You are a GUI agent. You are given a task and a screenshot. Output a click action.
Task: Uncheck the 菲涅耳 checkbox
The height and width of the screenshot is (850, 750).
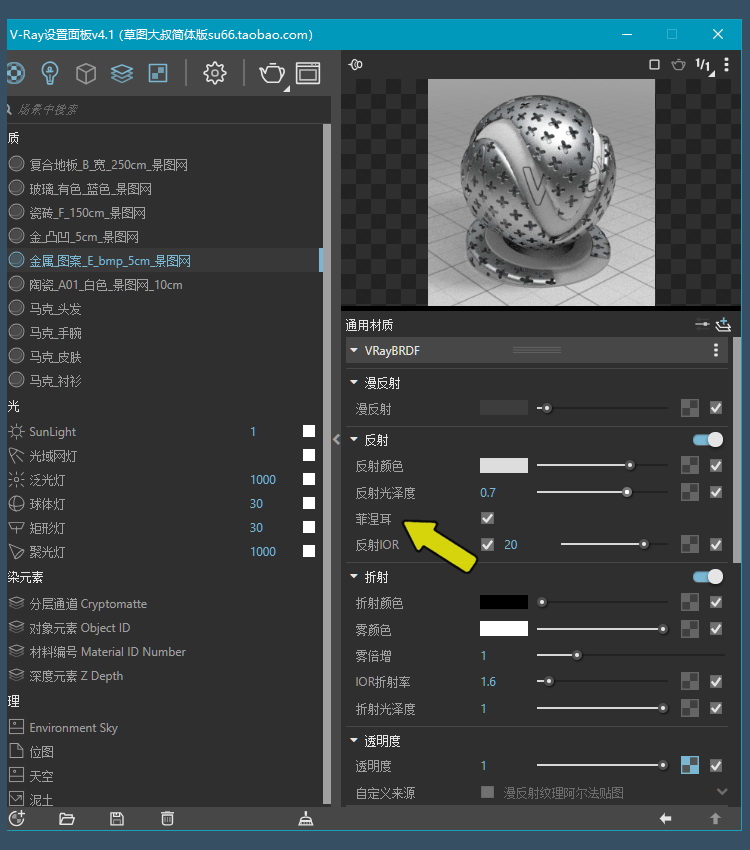(x=487, y=518)
